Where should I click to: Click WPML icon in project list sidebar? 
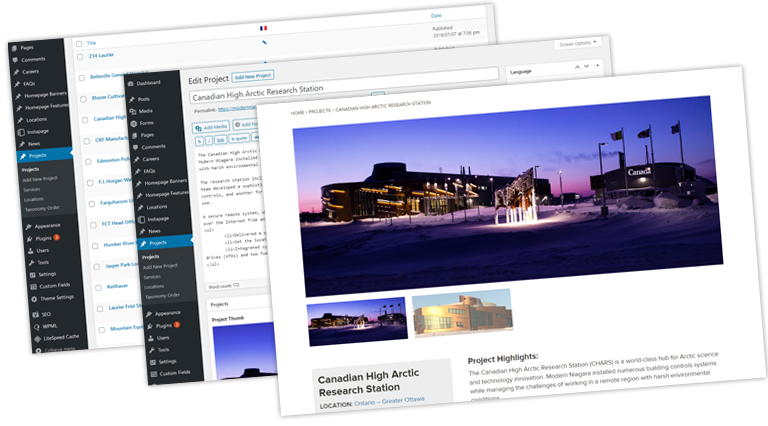37,327
